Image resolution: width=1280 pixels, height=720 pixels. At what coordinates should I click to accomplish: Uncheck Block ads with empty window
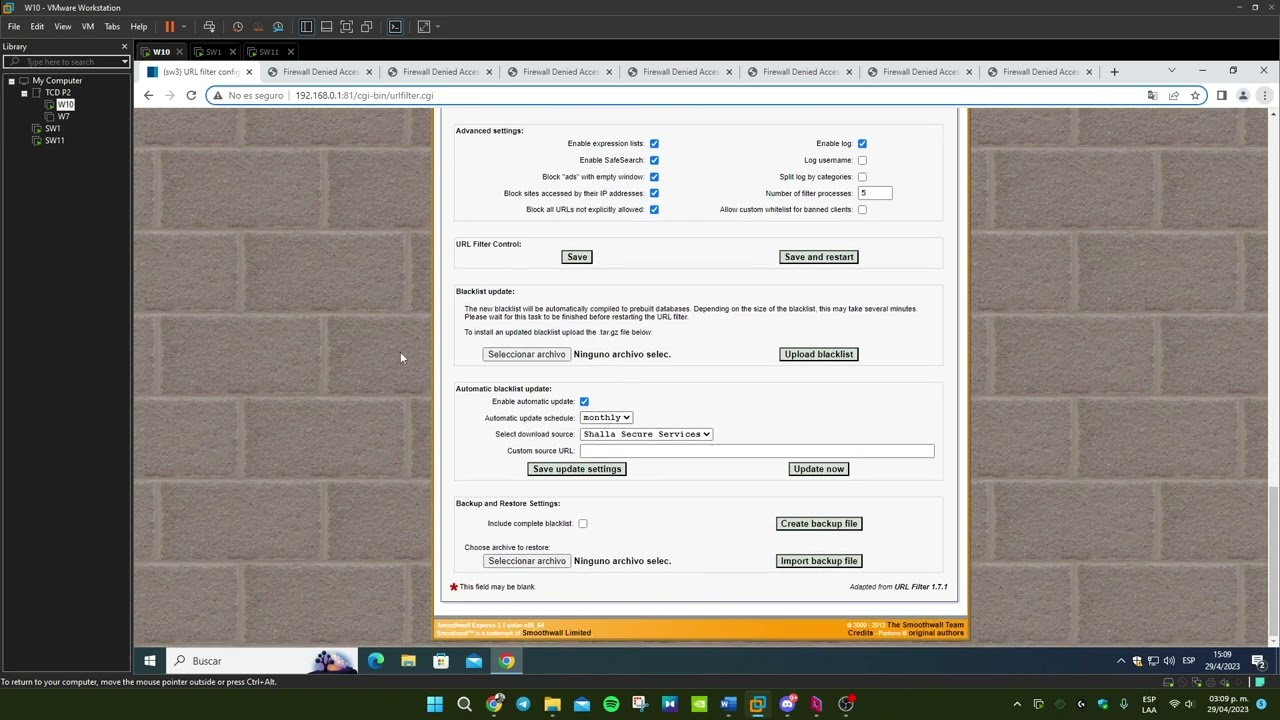(x=654, y=177)
